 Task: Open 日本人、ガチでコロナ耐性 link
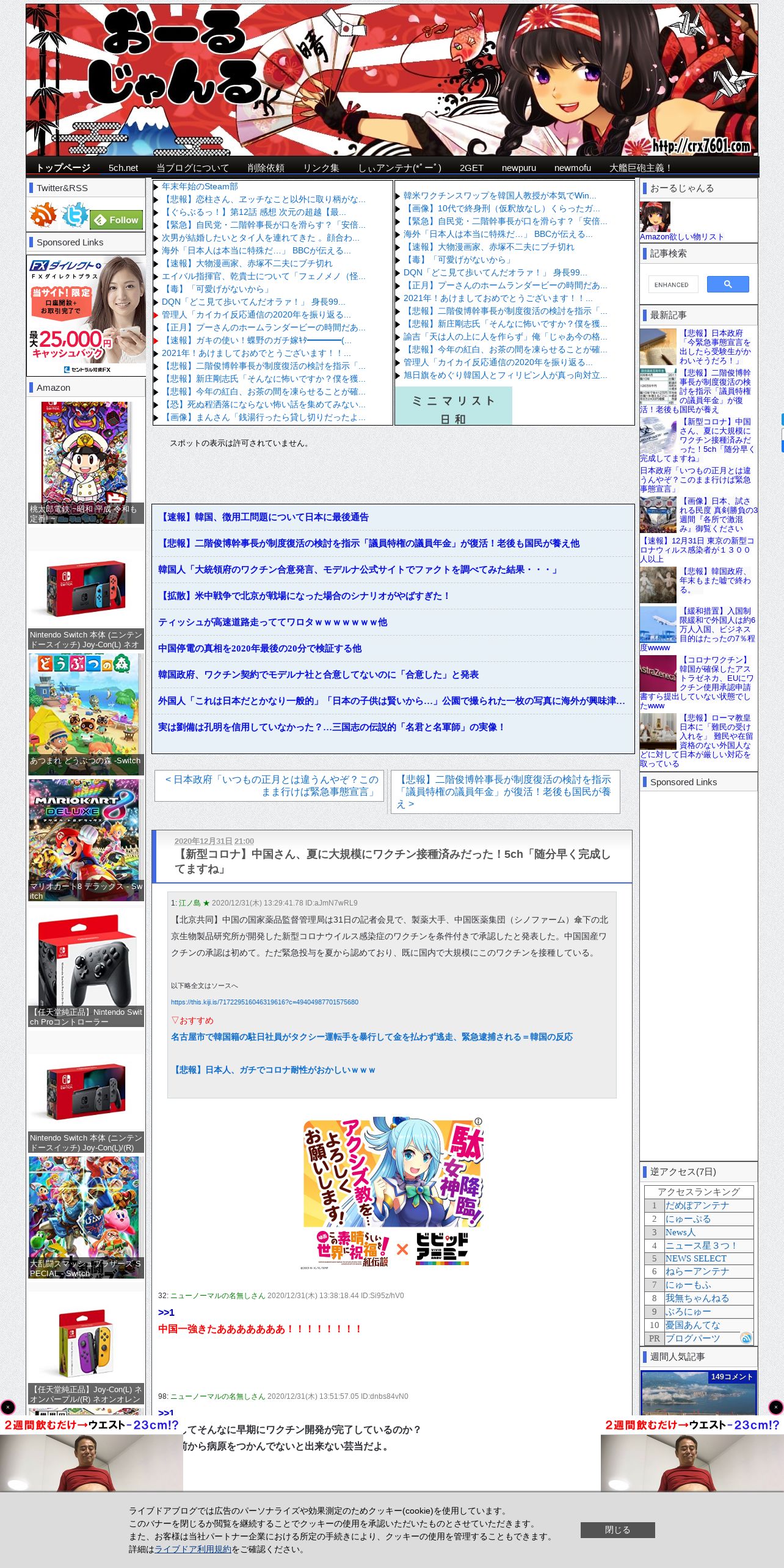coord(273,1070)
